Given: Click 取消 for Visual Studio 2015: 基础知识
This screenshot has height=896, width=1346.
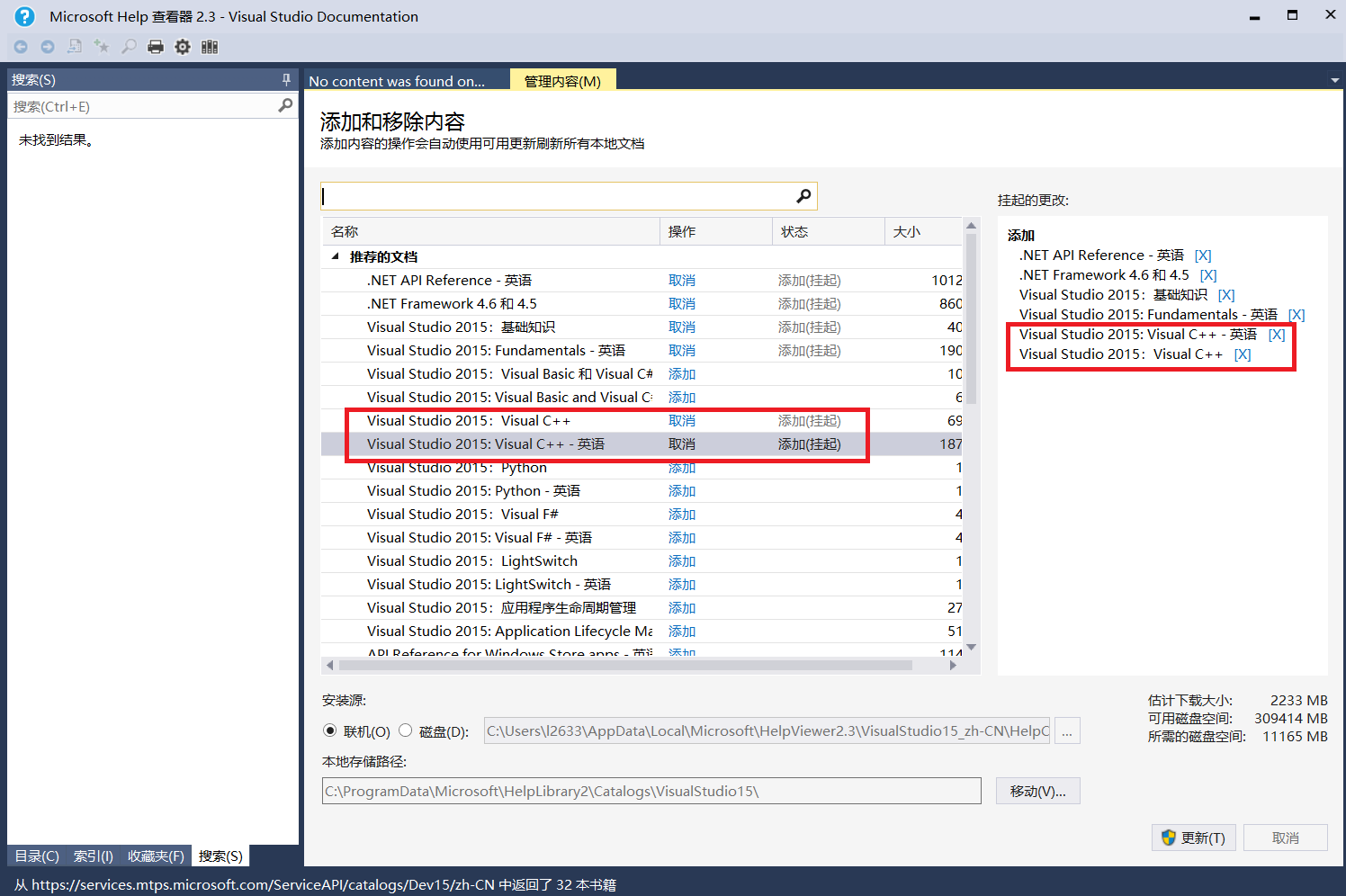Looking at the screenshot, I should click(x=682, y=327).
